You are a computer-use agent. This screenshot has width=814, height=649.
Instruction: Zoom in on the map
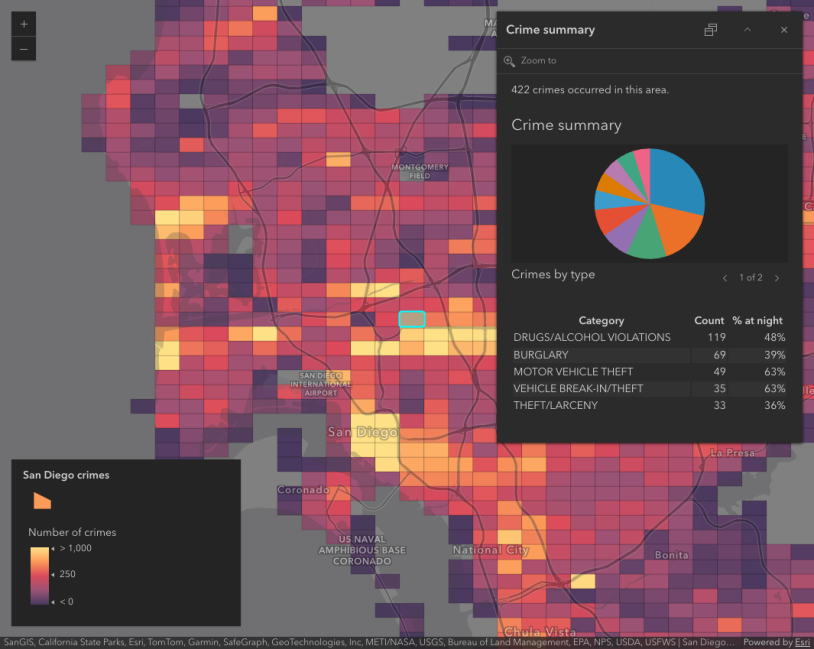[22, 22]
